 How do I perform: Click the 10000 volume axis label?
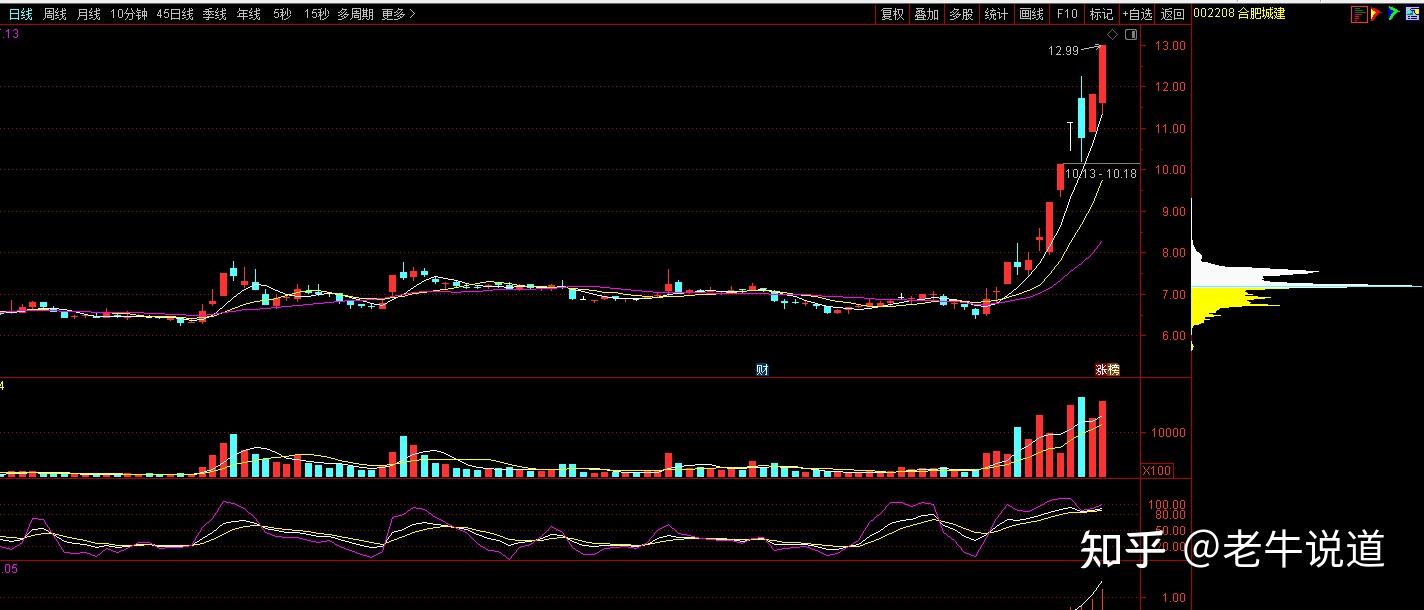(1166, 433)
